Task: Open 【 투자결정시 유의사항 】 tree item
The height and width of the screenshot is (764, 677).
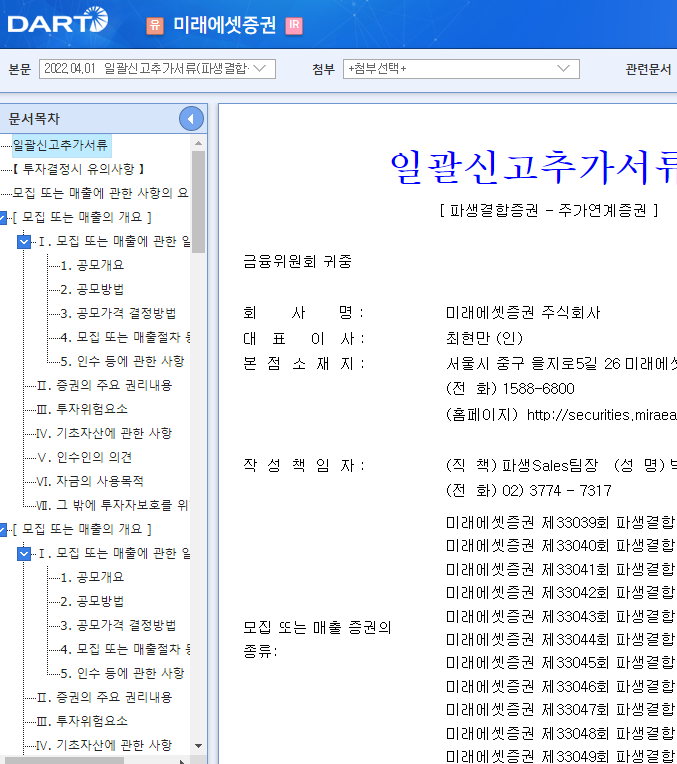Action: [x=78, y=169]
